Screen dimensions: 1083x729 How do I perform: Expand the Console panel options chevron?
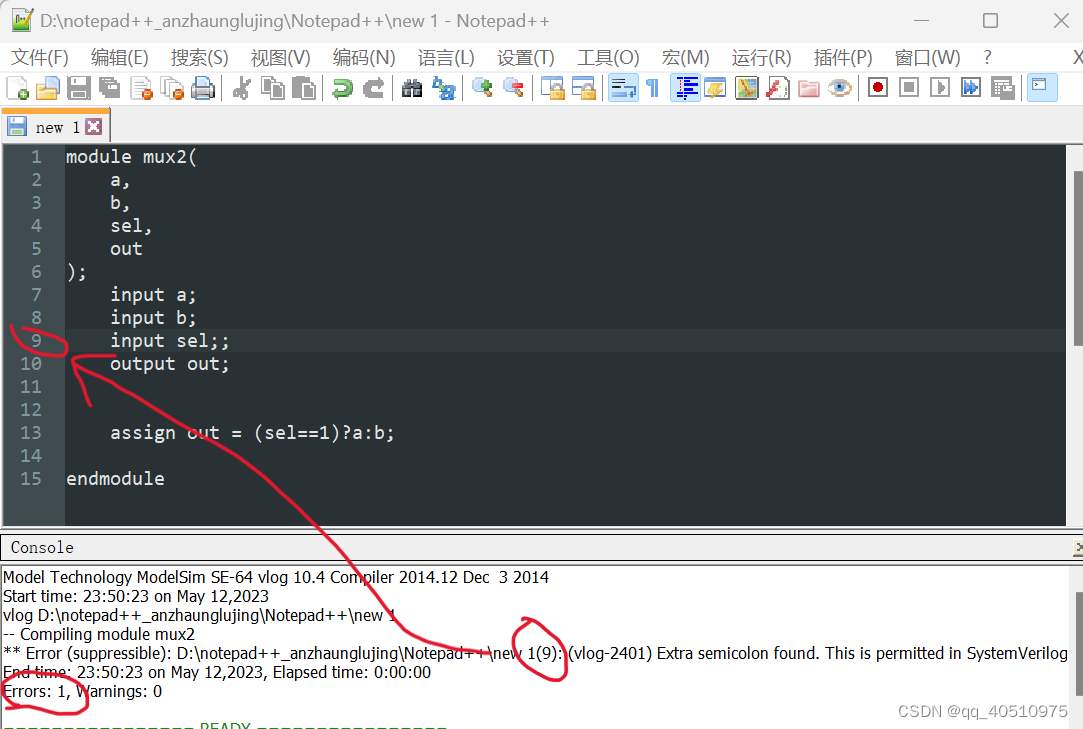tap(1075, 547)
